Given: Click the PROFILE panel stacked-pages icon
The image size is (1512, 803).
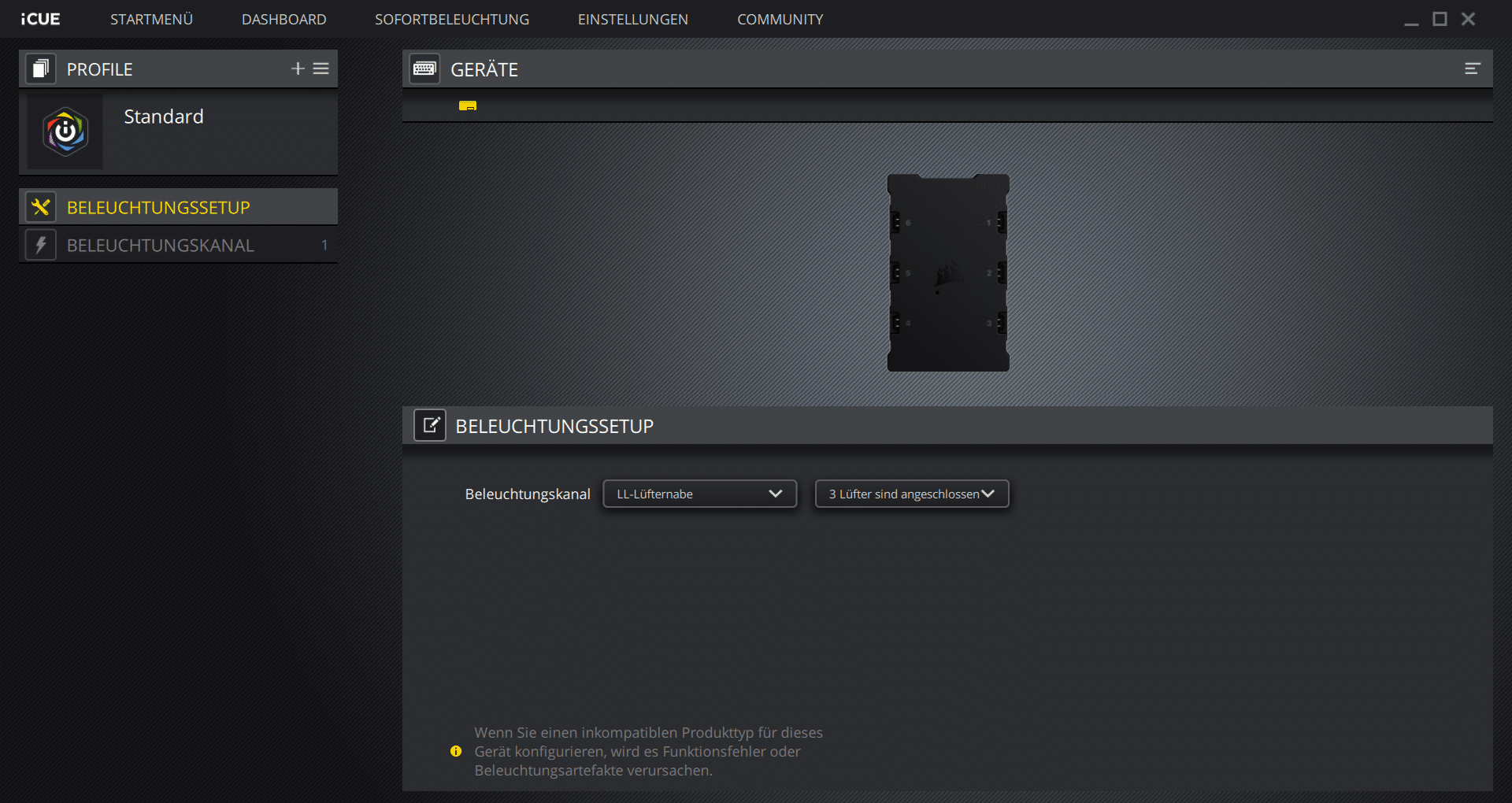Looking at the screenshot, I should (x=41, y=69).
